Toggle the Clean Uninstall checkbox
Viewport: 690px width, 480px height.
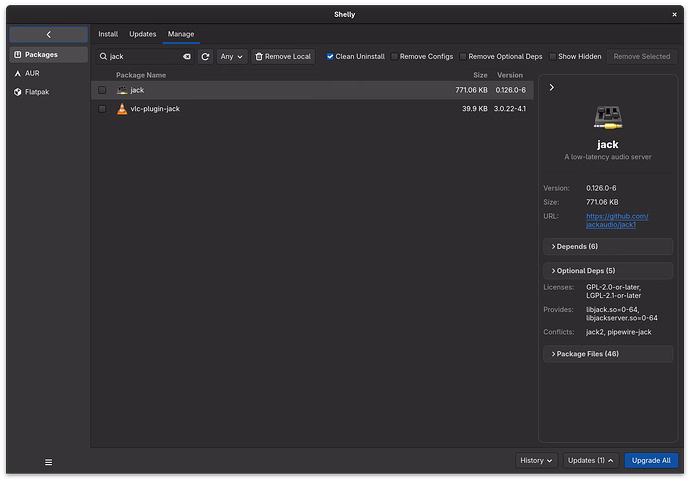pos(330,56)
